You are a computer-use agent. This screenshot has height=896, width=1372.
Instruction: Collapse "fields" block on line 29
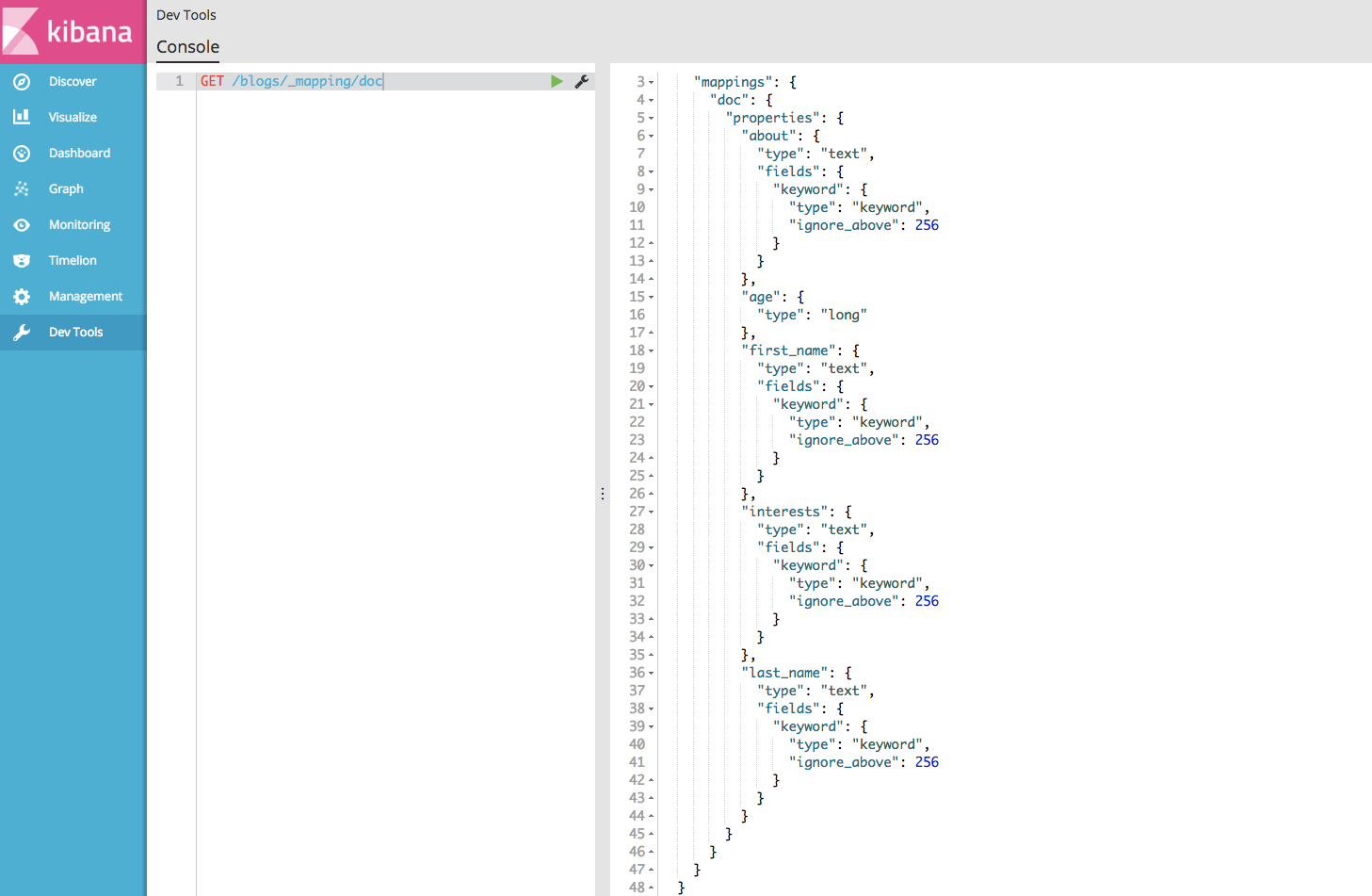[x=651, y=548]
